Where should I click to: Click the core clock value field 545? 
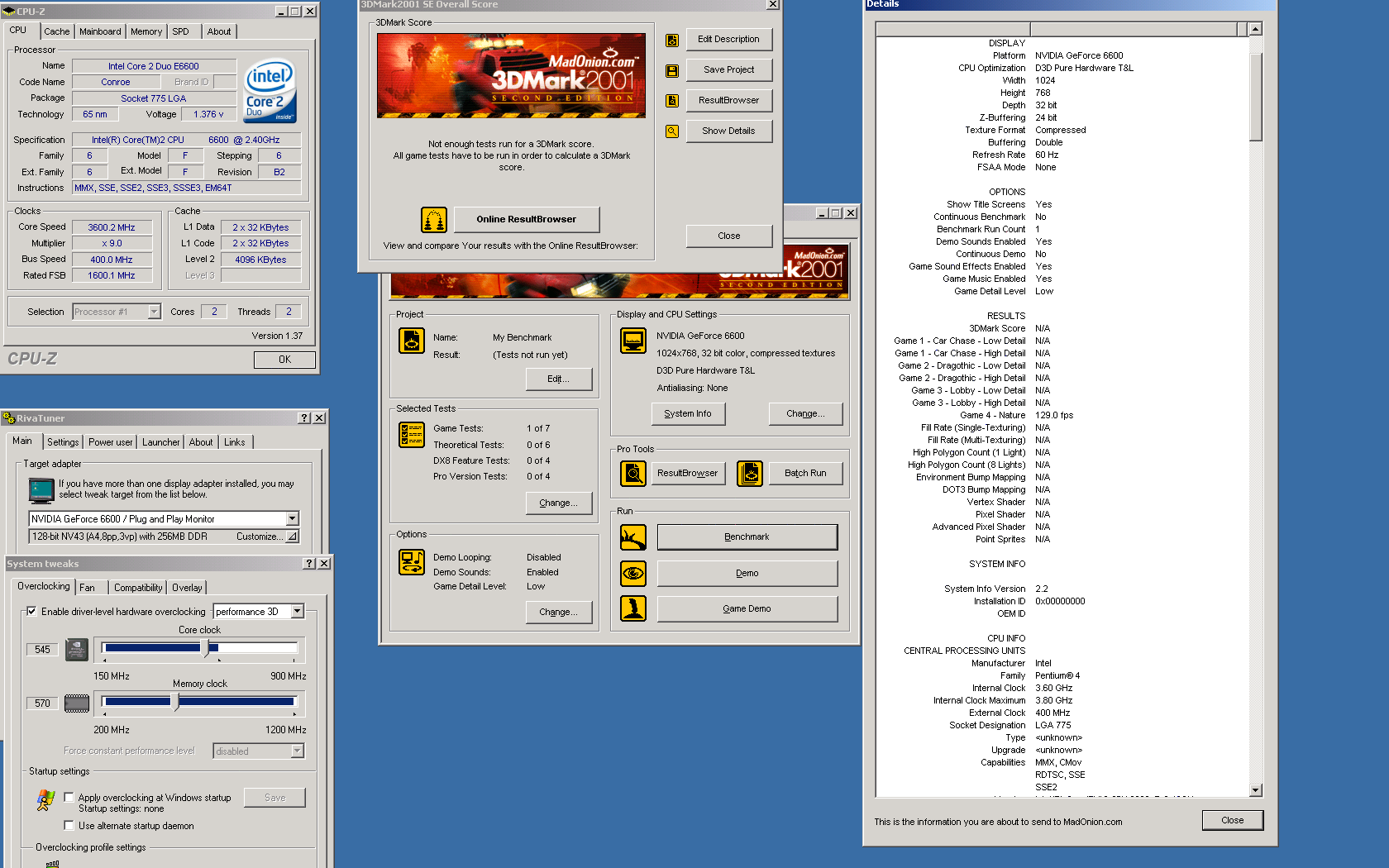pos(43,650)
